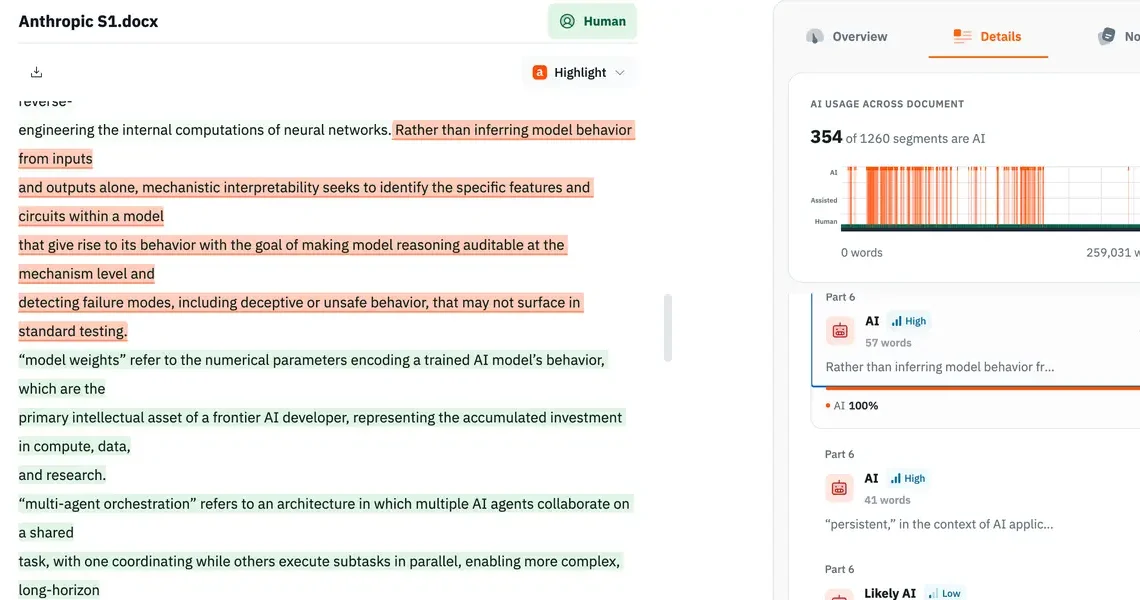Click the '0 words' axis label
Image resolution: width=1140 pixels, height=600 pixels.
(862, 252)
